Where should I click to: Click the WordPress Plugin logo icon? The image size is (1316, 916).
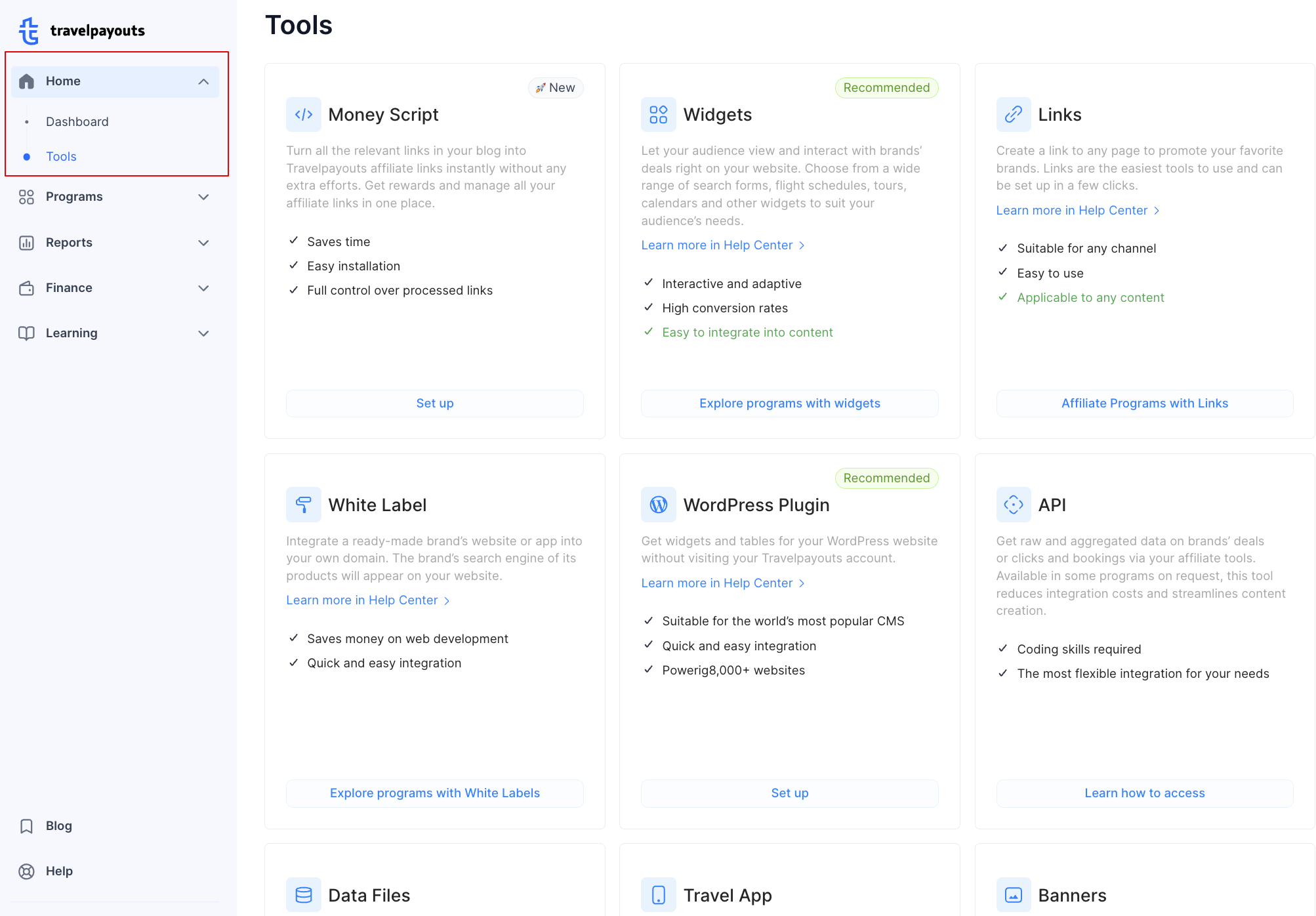(659, 505)
